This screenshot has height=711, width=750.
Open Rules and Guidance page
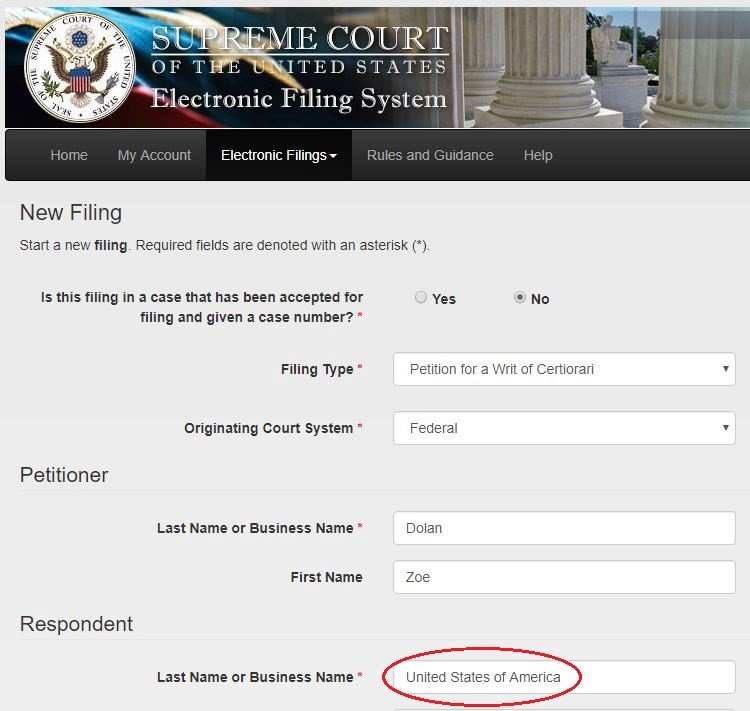pos(430,155)
